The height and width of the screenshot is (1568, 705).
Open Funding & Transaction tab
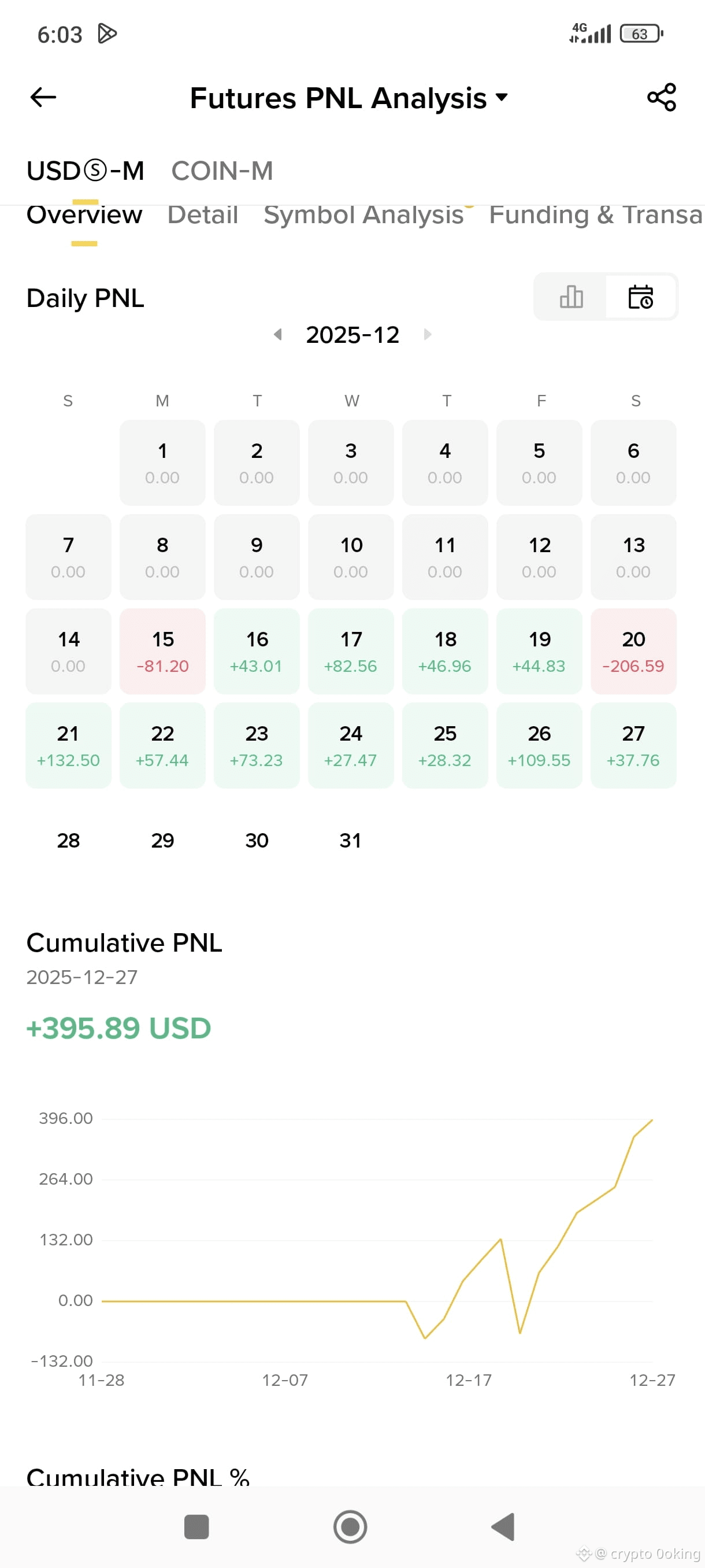(596, 215)
